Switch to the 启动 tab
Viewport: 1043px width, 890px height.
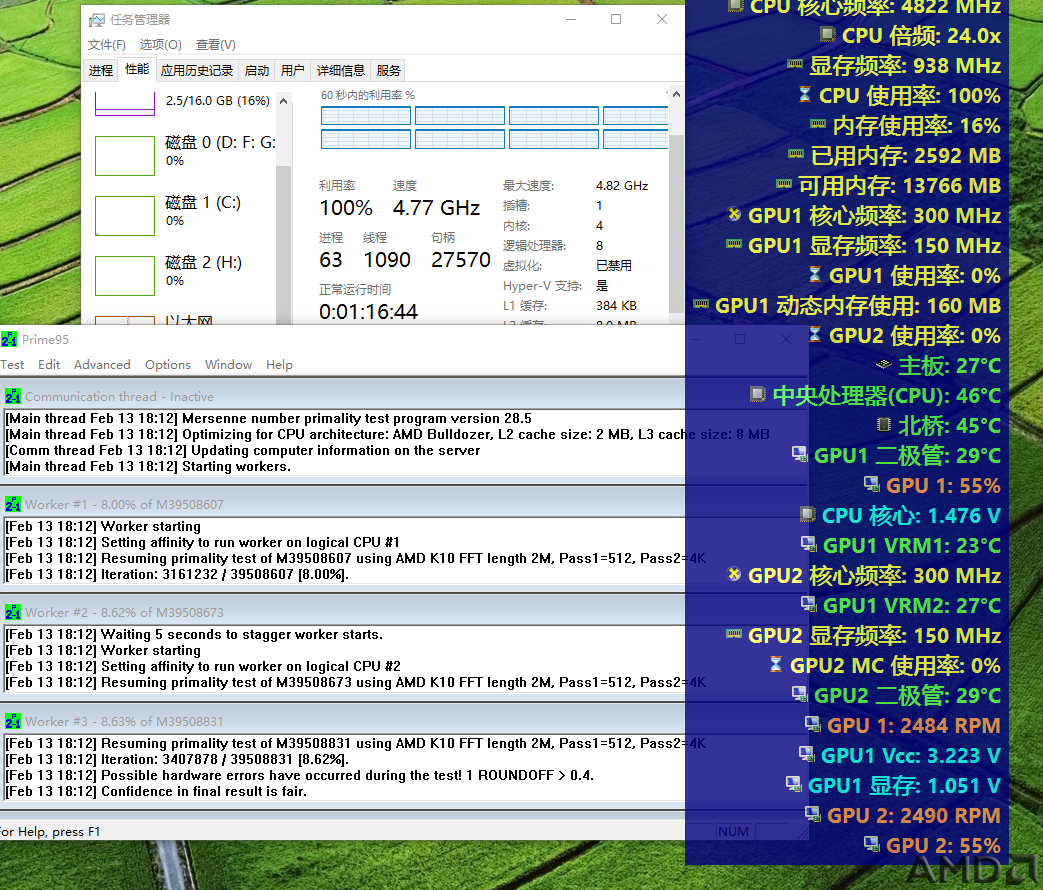click(x=257, y=71)
